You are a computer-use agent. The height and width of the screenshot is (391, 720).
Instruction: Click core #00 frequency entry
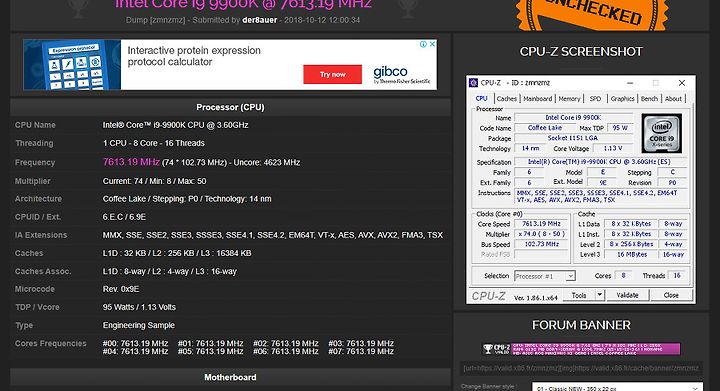[135, 343]
